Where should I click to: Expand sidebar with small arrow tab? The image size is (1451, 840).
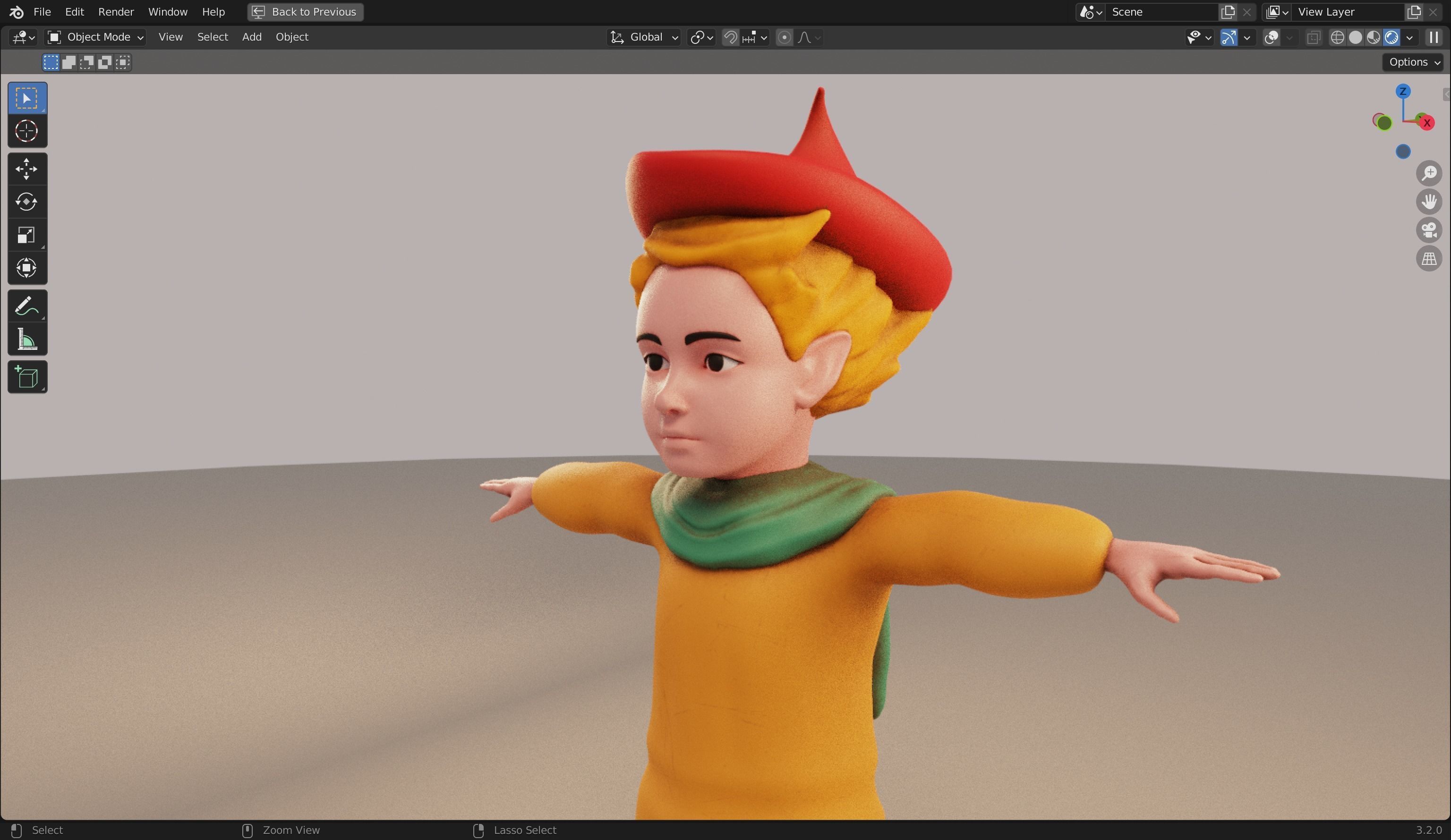tap(1446, 94)
